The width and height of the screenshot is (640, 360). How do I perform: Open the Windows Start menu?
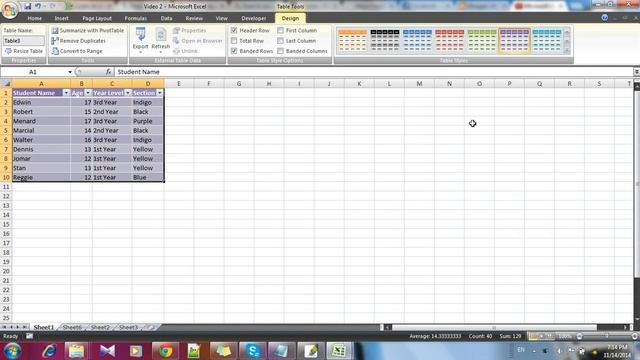12,351
